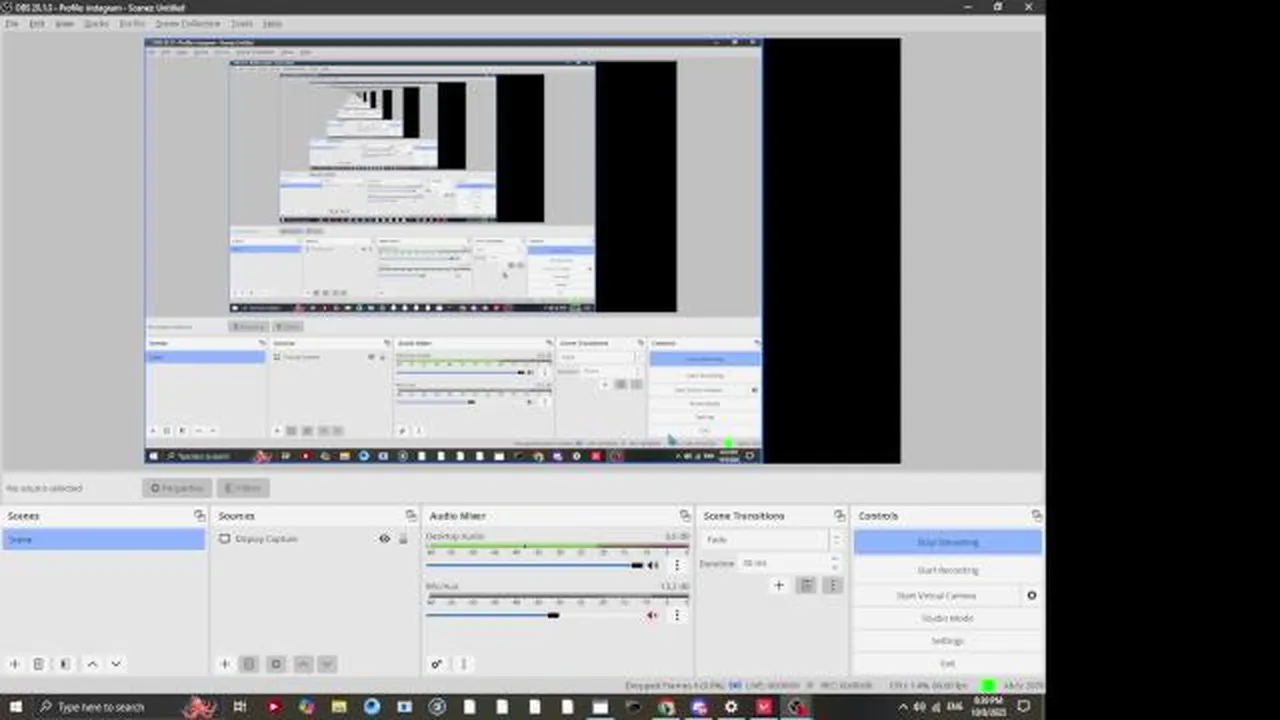Open the Tools menu
This screenshot has height=720, width=1280.
point(242,23)
